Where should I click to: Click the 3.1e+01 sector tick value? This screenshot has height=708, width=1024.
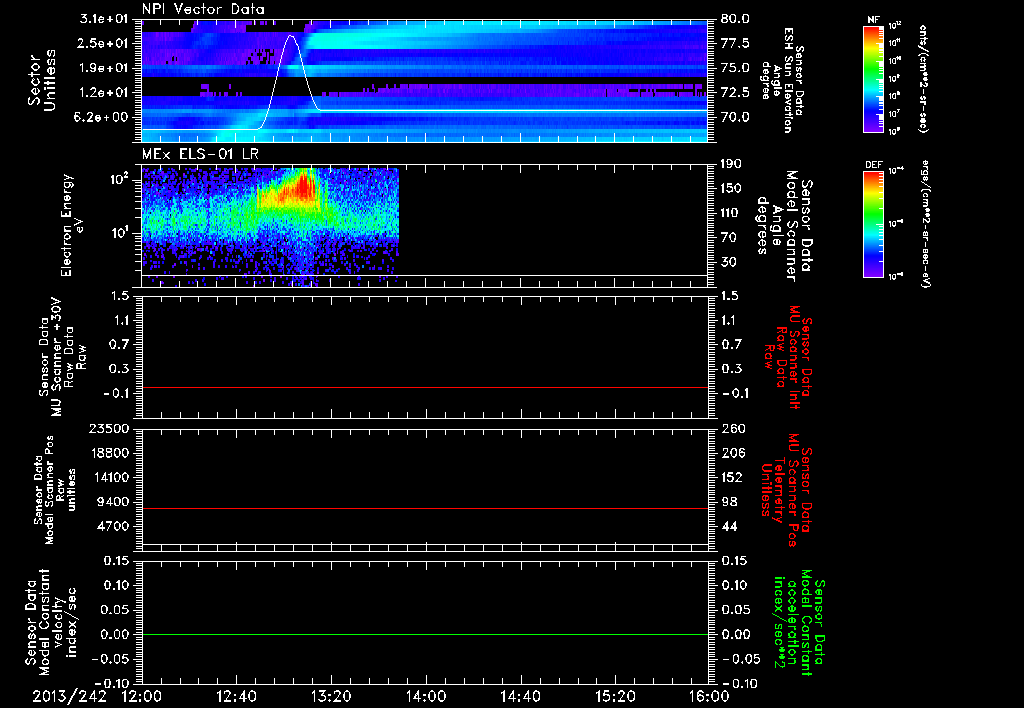[103, 19]
